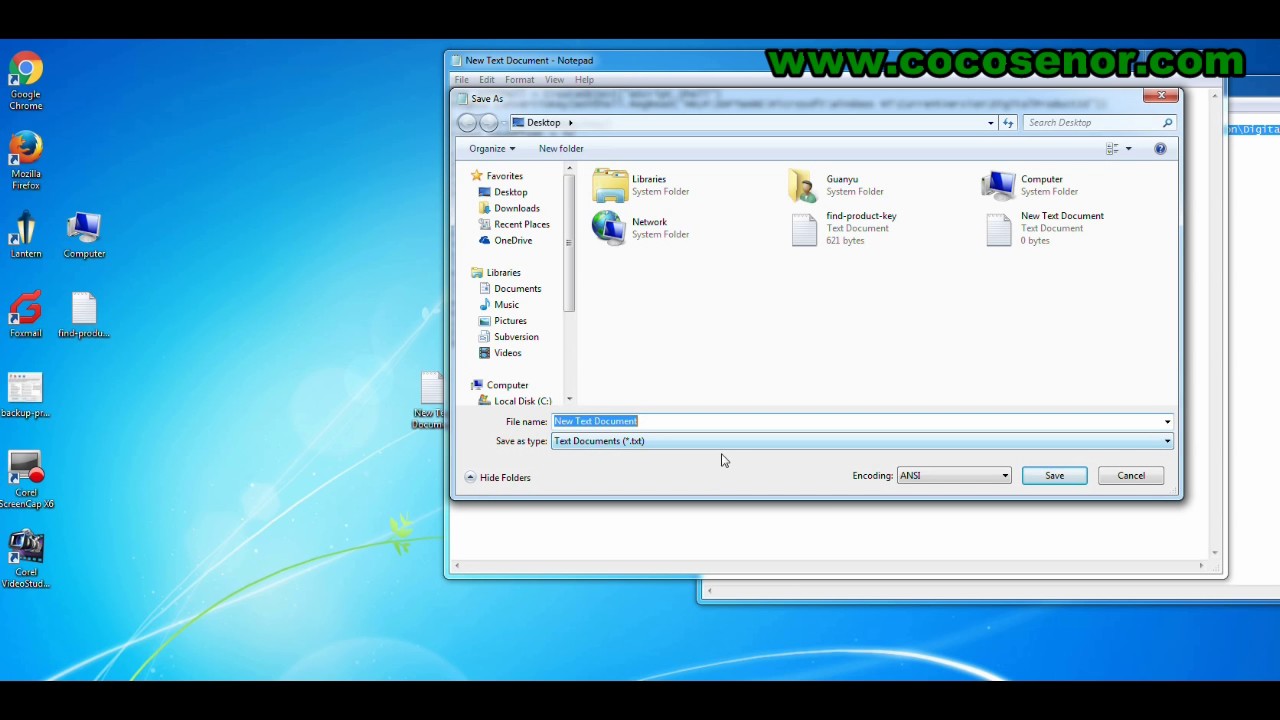Click the Save button

[x=1054, y=476]
